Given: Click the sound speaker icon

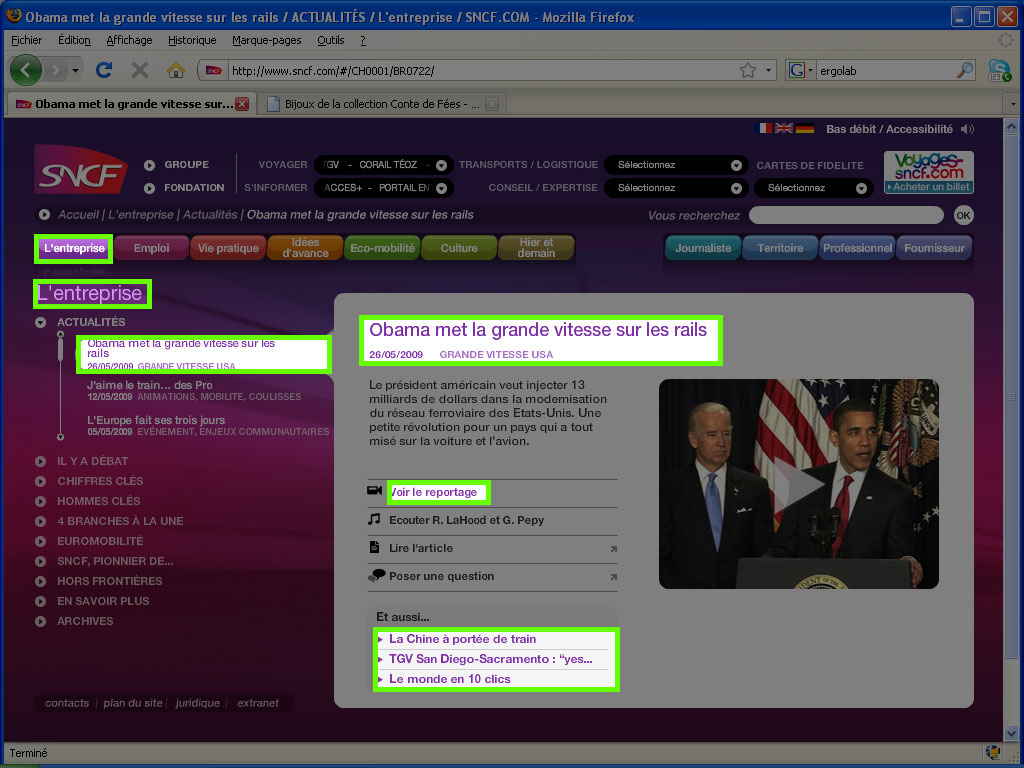Looking at the screenshot, I should click(967, 129).
